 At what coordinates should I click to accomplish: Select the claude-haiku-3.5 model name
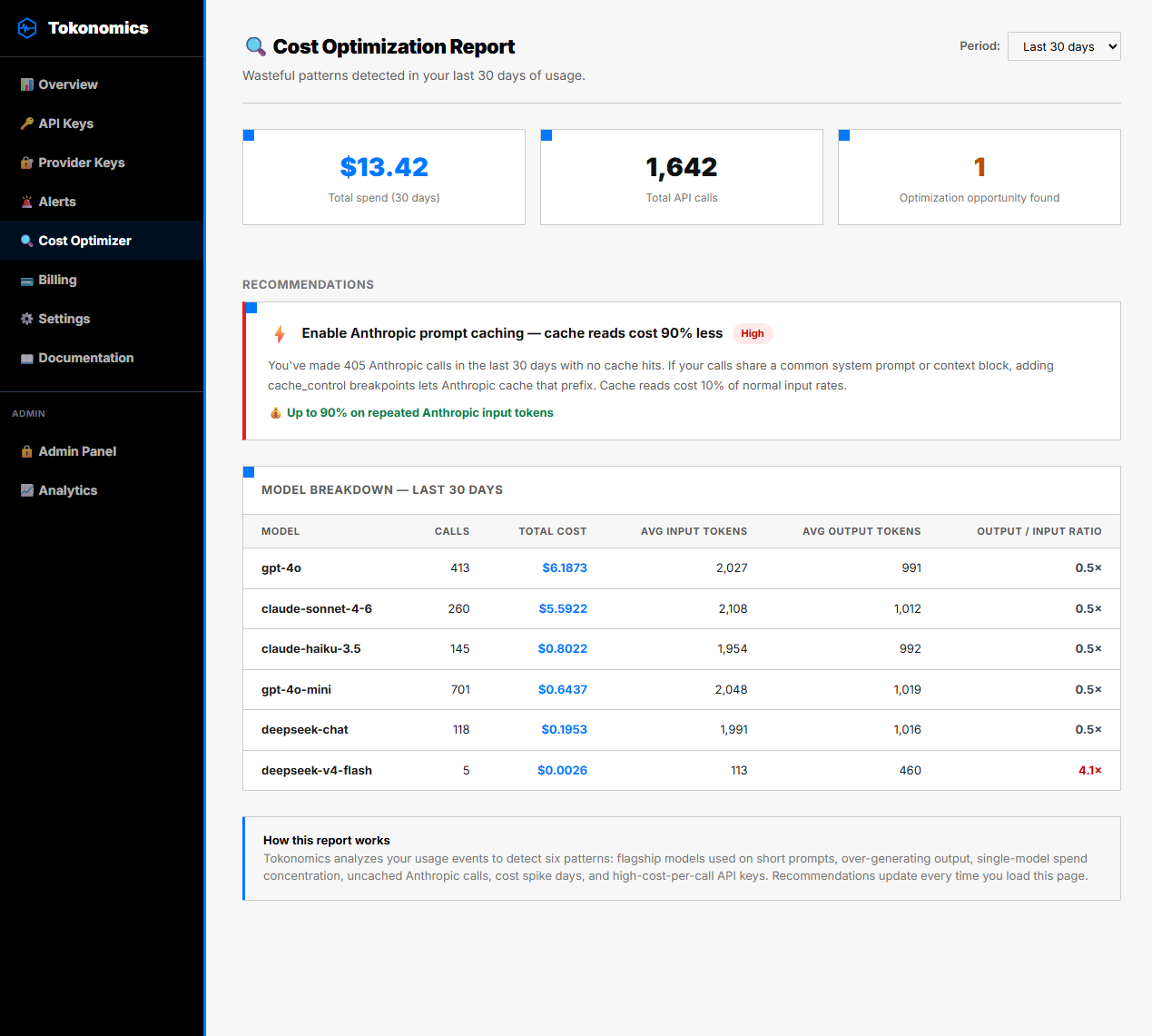[x=311, y=649]
